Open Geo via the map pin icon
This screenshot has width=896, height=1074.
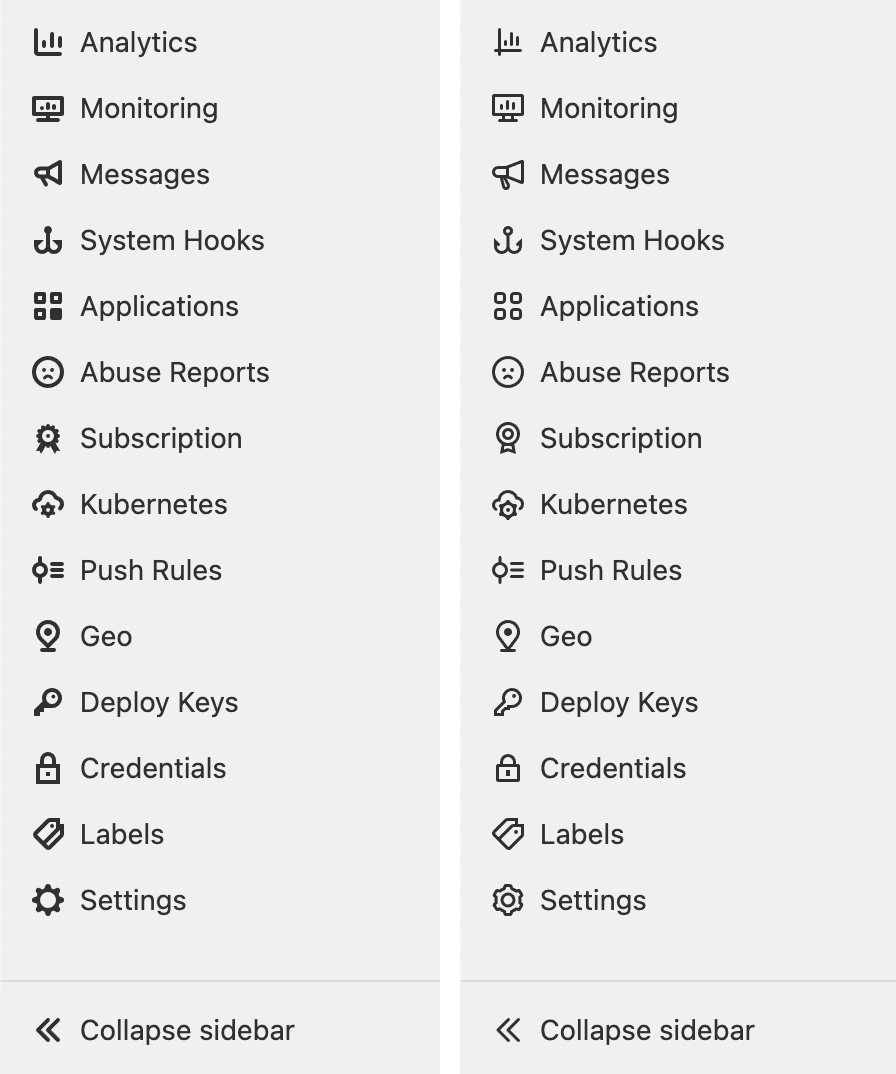pyautogui.click(x=48, y=636)
